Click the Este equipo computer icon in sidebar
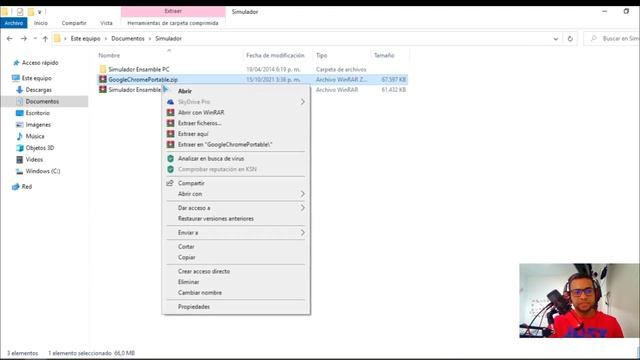640x360 pixels. point(16,78)
